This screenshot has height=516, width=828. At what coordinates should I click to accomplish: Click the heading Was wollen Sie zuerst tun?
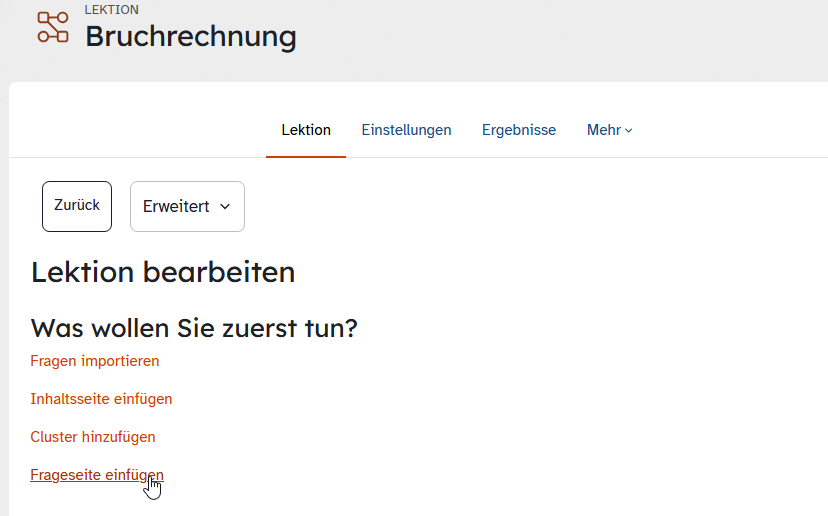(194, 328)
